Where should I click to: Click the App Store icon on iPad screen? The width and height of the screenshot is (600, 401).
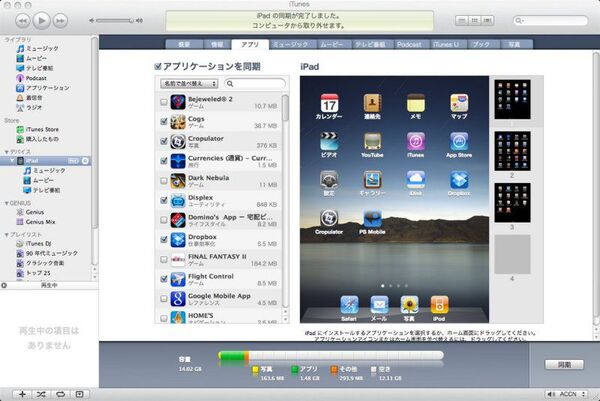tap(459, 142)
